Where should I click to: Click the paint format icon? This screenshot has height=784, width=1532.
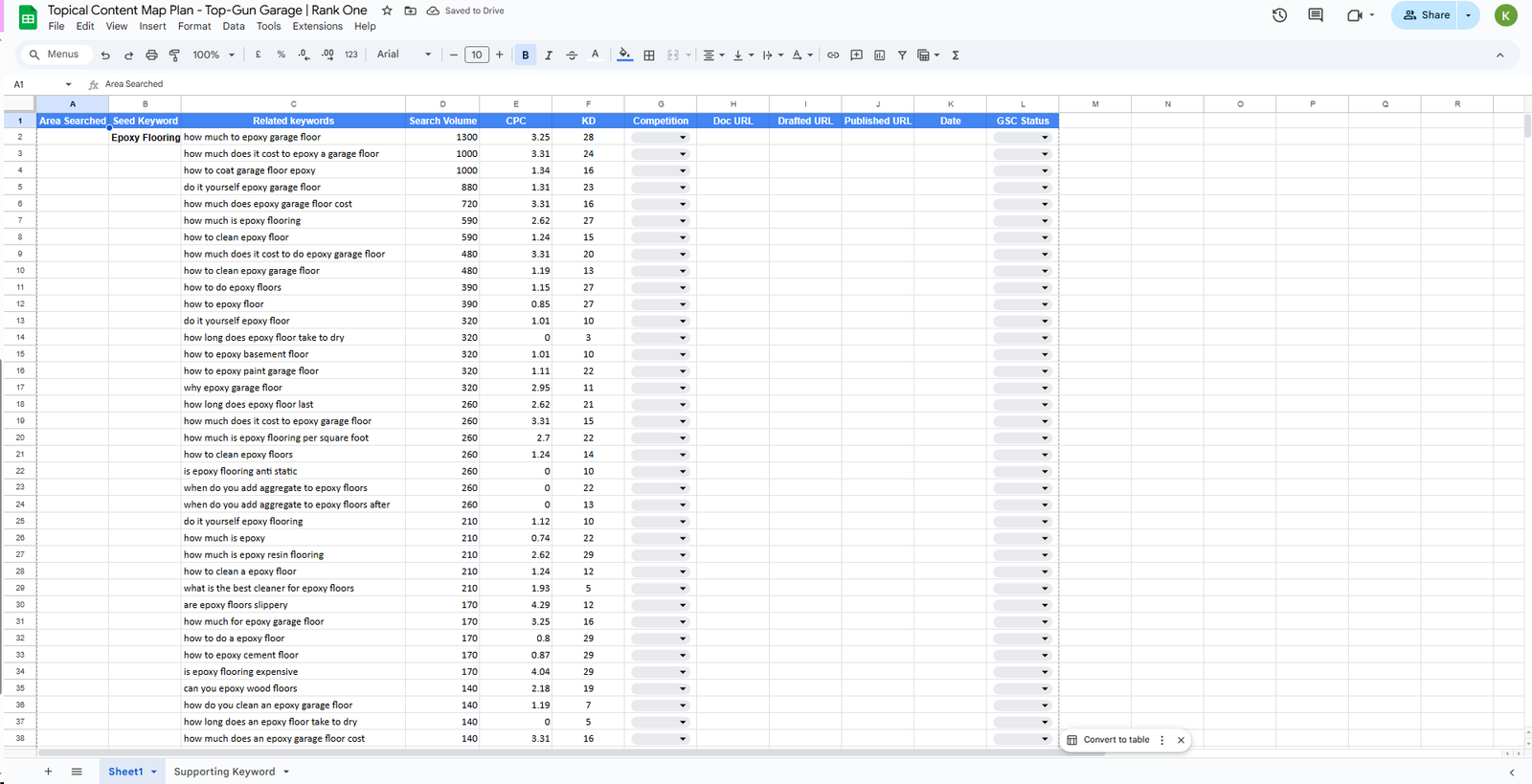[x=174, y=56]
